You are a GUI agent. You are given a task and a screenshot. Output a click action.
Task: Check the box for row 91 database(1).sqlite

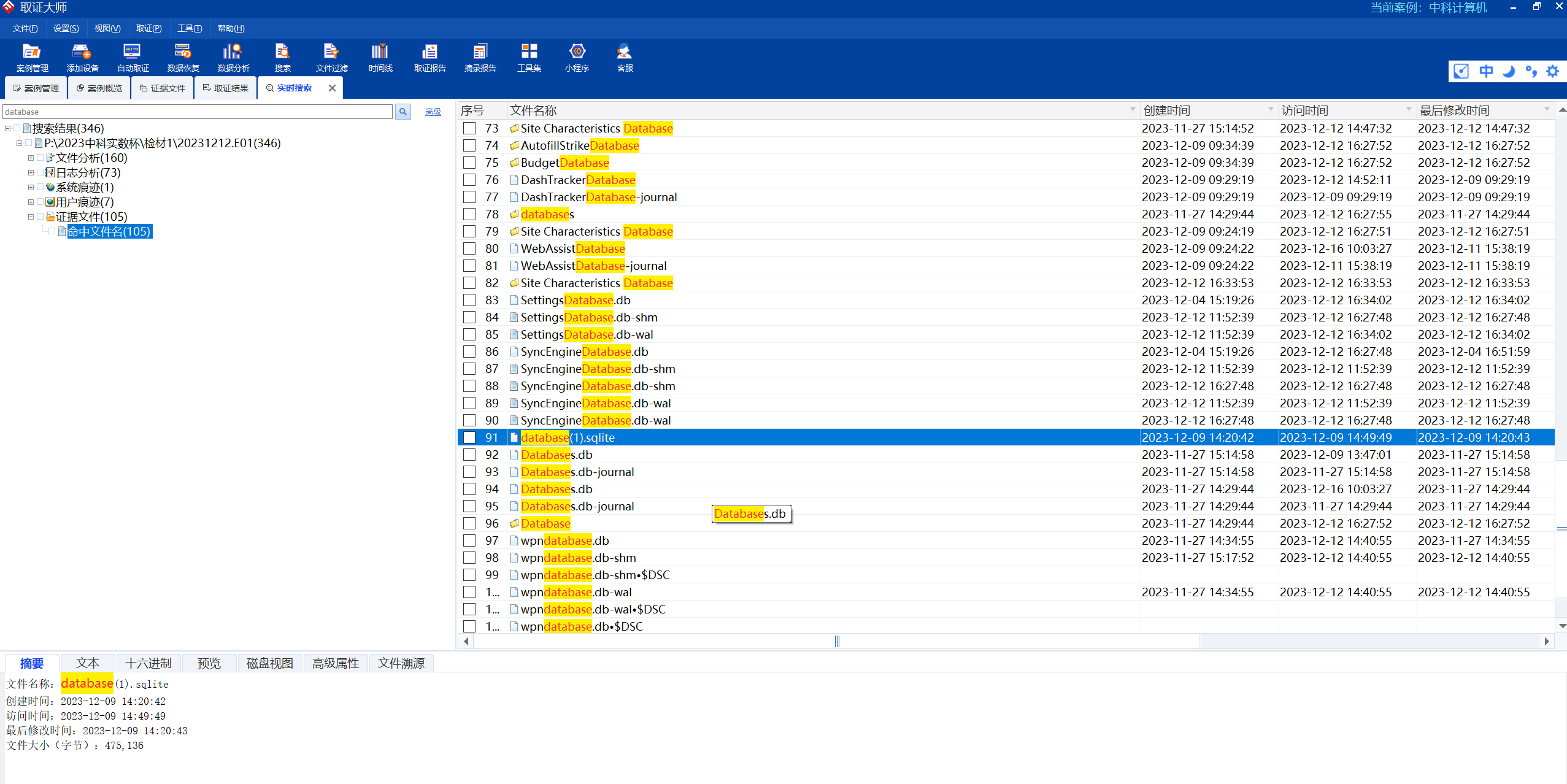(469, 437)
